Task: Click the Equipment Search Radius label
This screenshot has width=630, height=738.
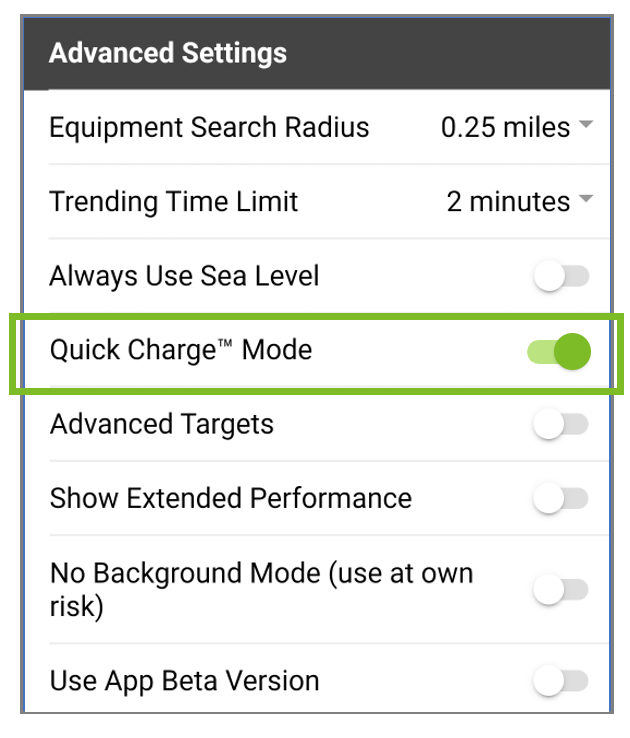Action: click(x=209, y=128)
